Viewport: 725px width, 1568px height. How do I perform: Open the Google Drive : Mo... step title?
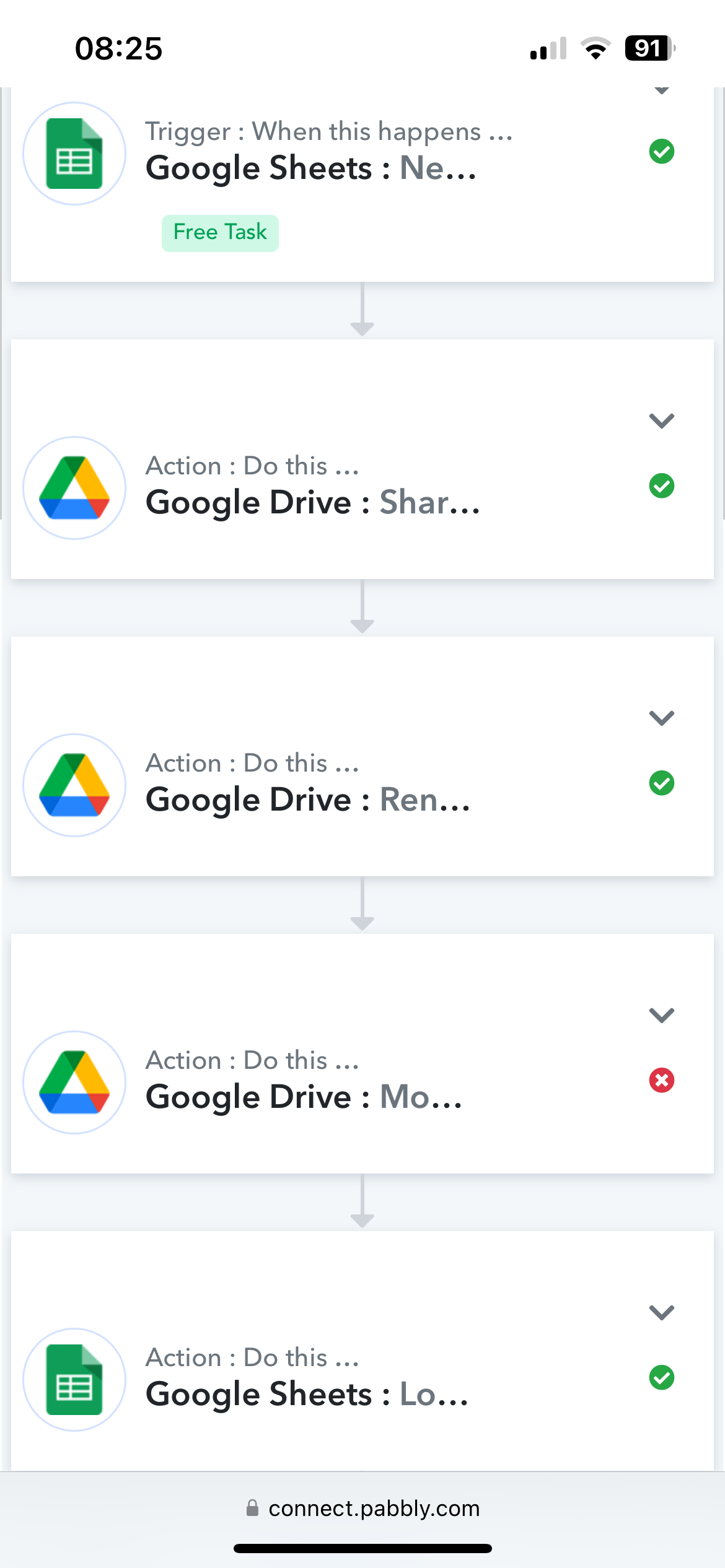(304, 1097)
